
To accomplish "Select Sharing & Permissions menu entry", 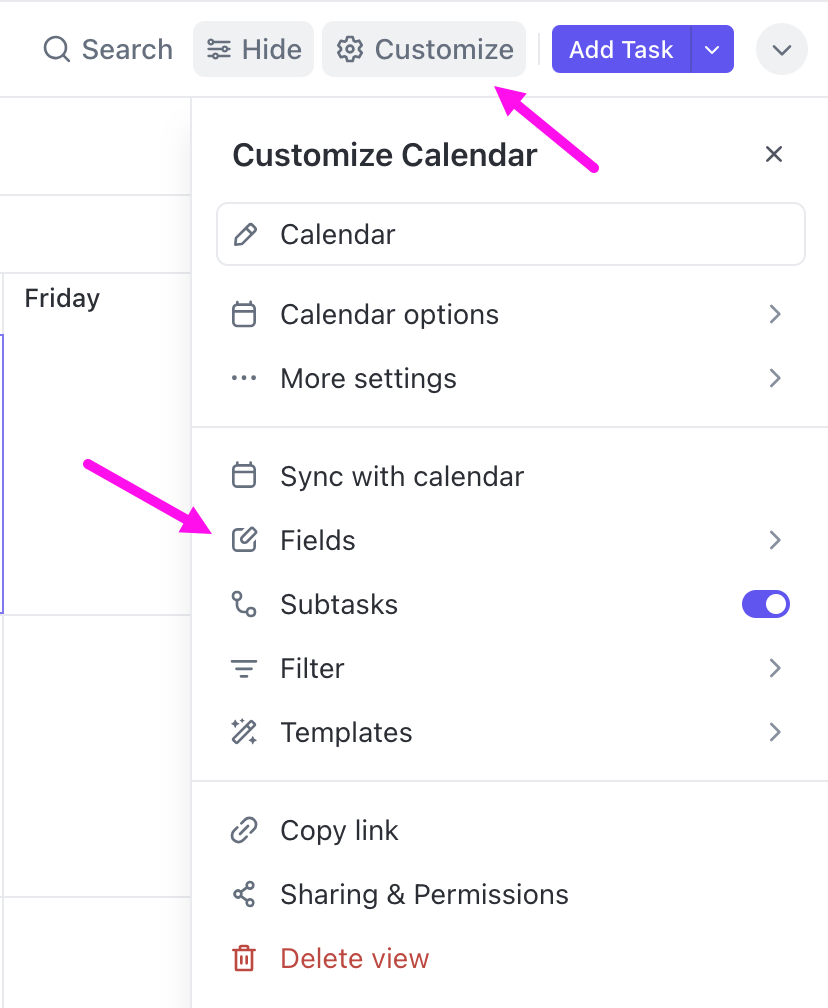I will tap(424, 894).
